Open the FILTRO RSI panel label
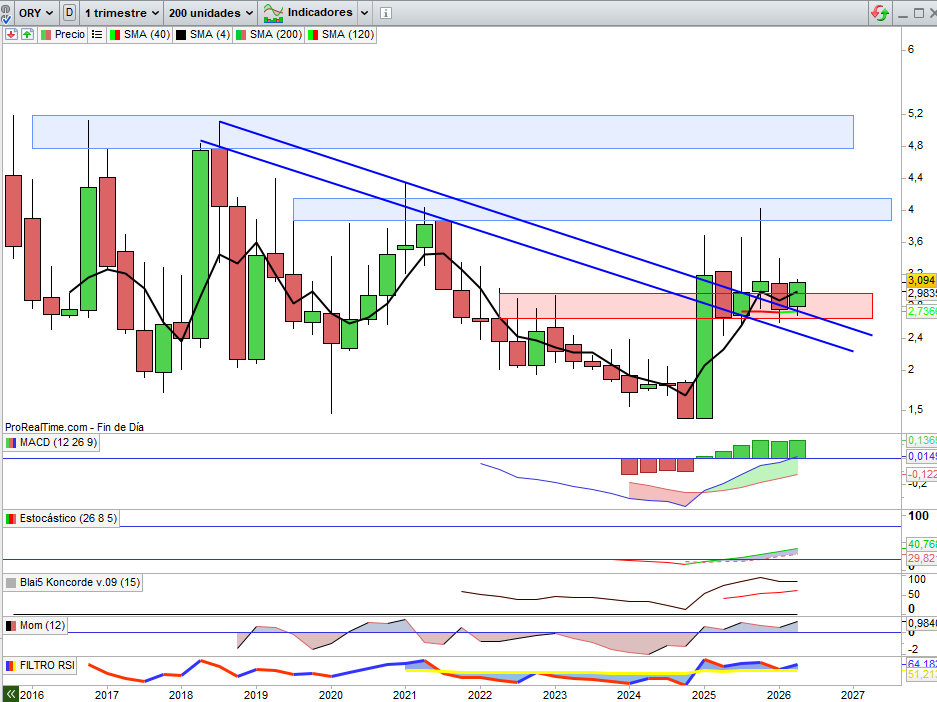This screenshot has width=937, height=702. pos(47,666)
